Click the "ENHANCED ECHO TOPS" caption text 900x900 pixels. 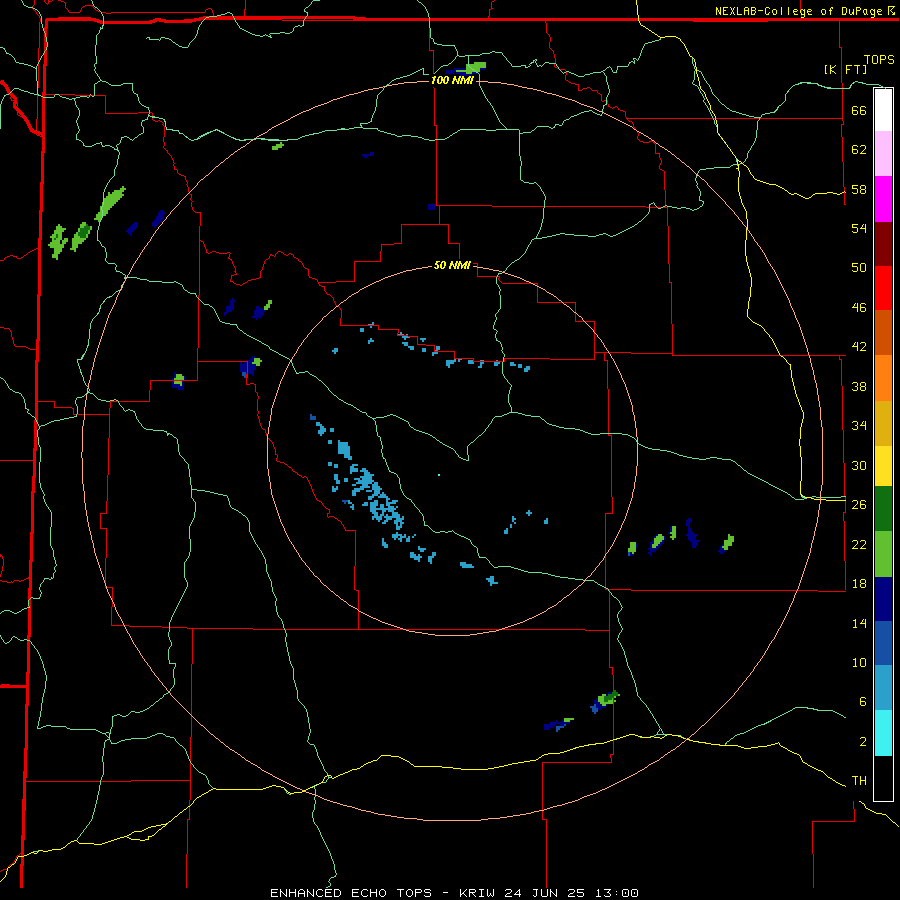point(351,893)
